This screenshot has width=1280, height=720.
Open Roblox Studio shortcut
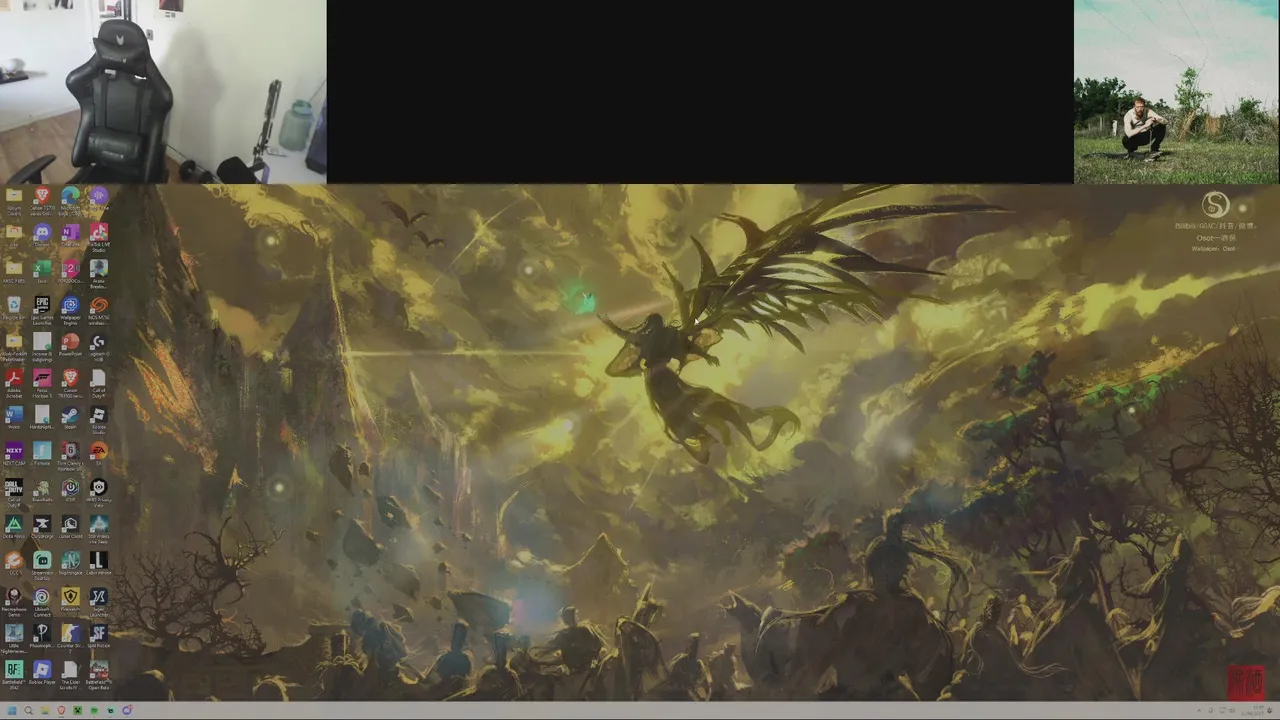tap(98, 421)
